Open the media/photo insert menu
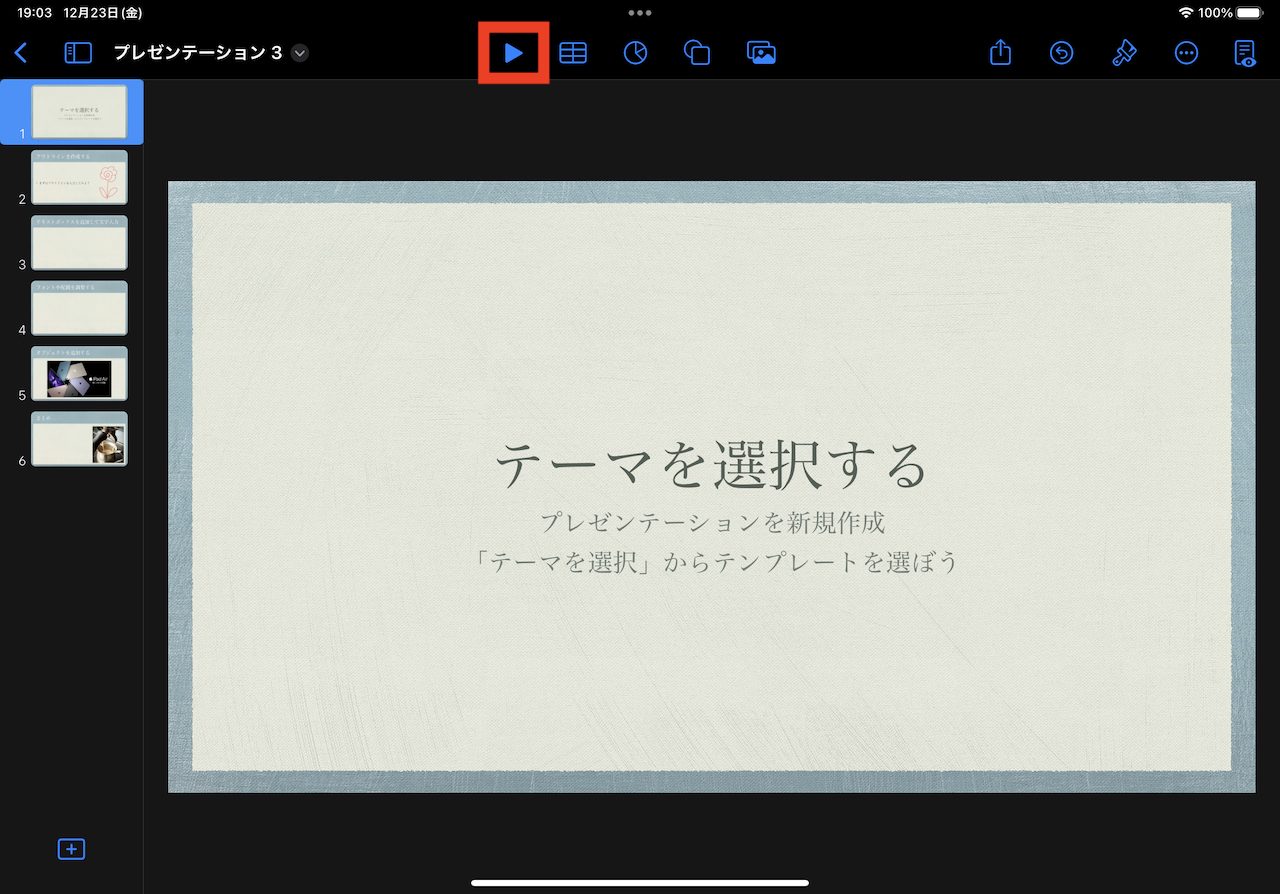 coord(761,53)
